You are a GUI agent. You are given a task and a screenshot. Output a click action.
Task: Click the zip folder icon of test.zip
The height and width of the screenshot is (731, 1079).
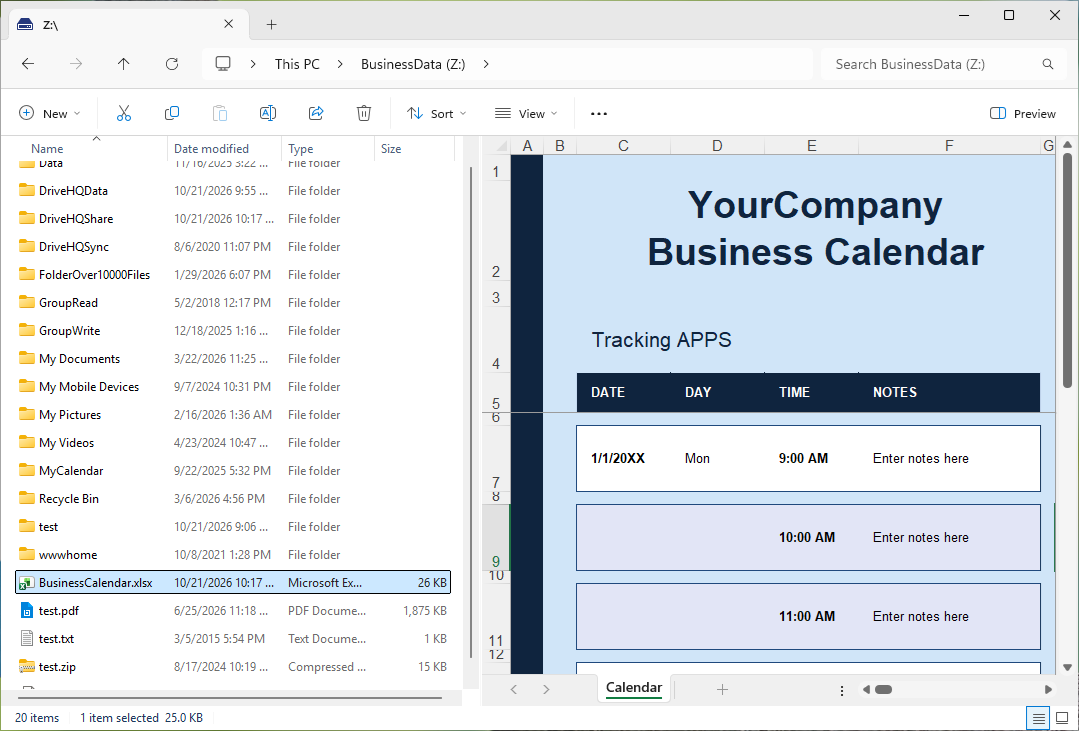click(26, 667)
